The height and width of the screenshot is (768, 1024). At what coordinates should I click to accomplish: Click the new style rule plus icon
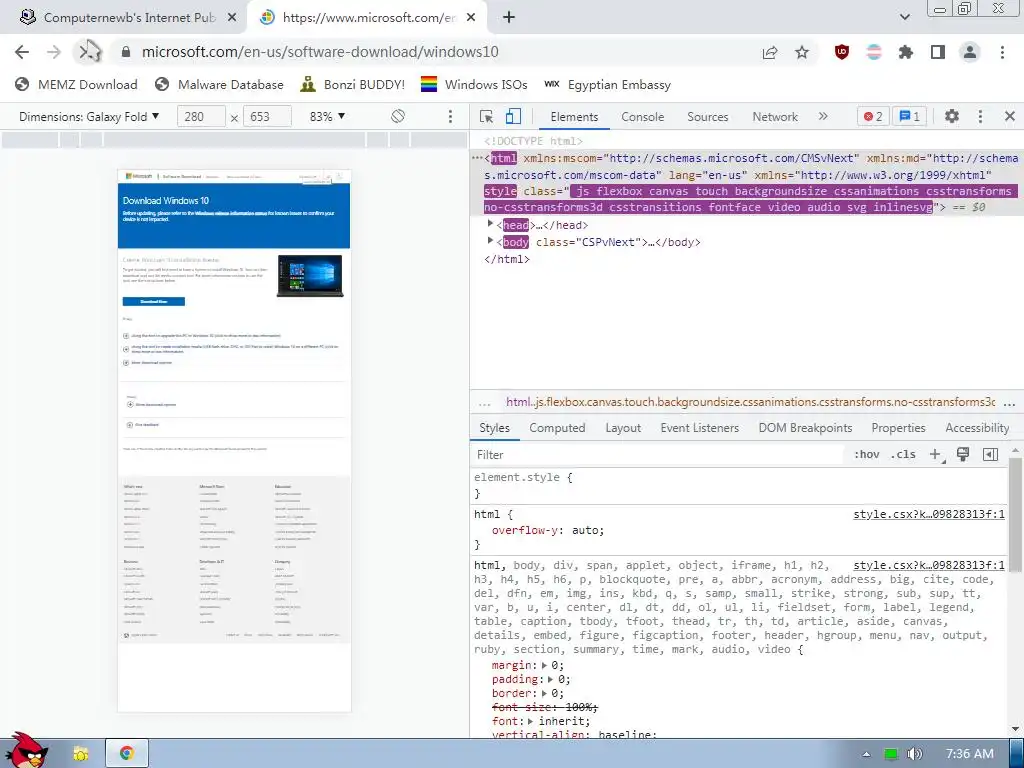click(936, 455)
